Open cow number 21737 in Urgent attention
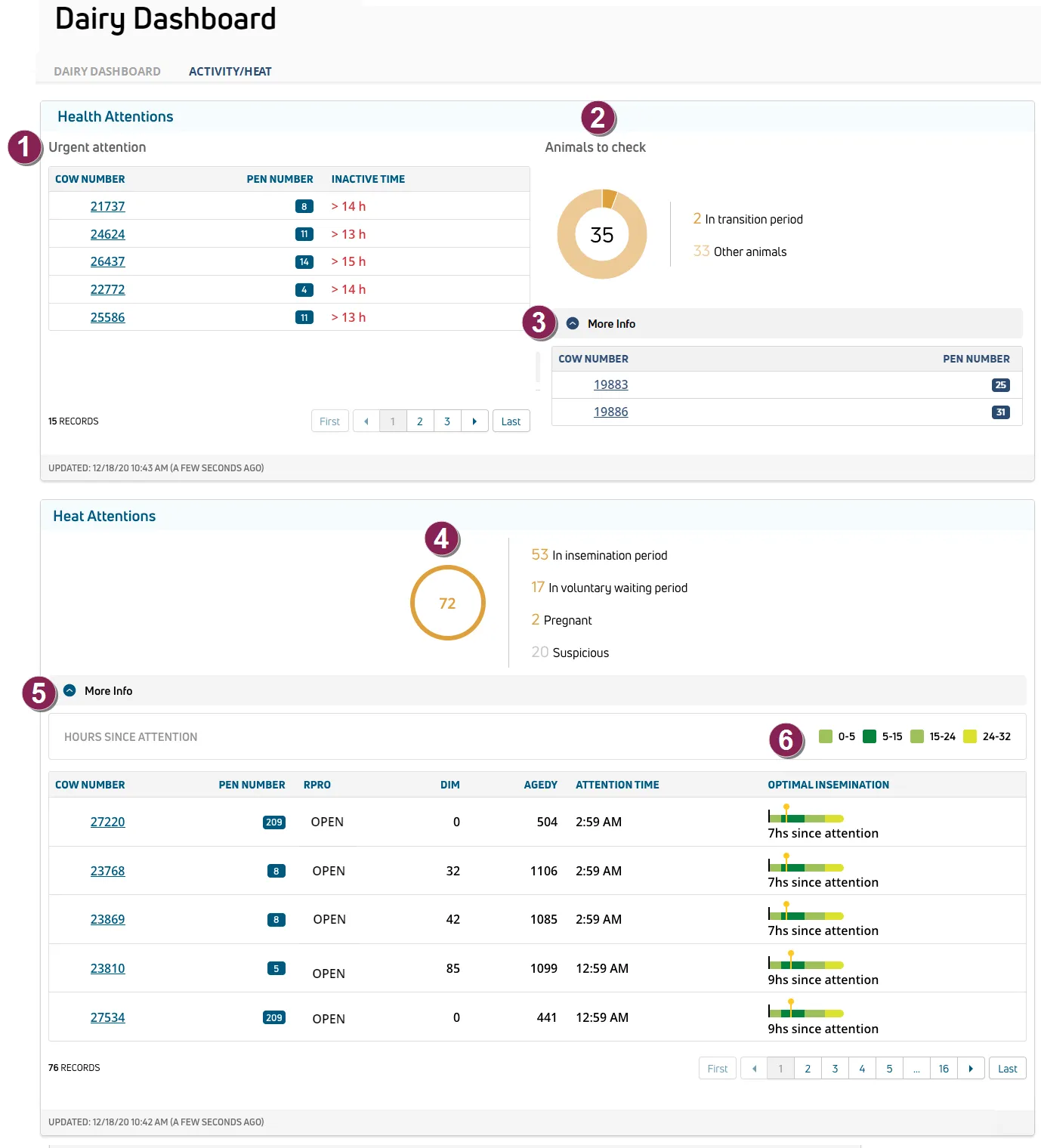Viewport: 1041px width, 1148px height. [x=108, y=206]
